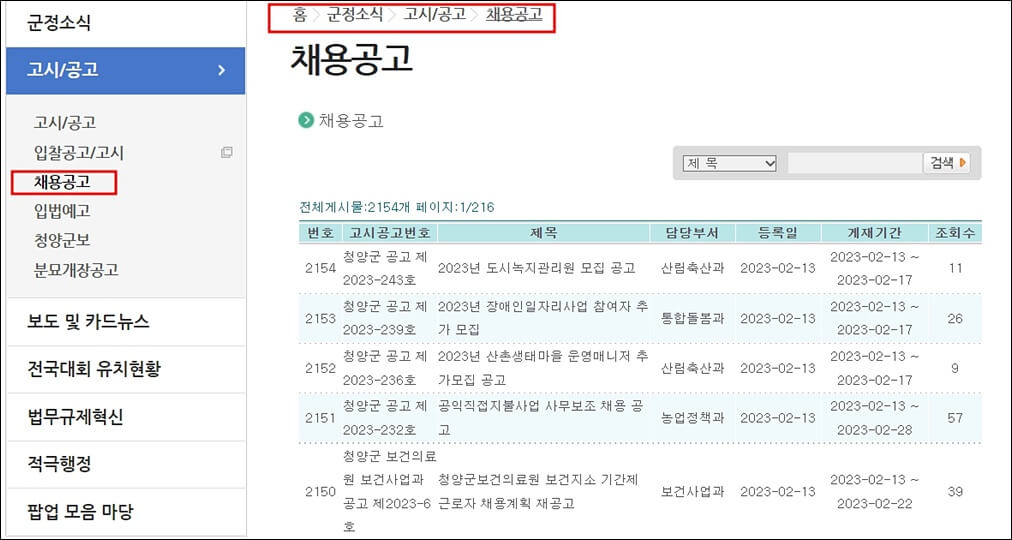Click 보건사업과 department cell
The width and height of the screenshot is (1012, 540).
(693, 492)
